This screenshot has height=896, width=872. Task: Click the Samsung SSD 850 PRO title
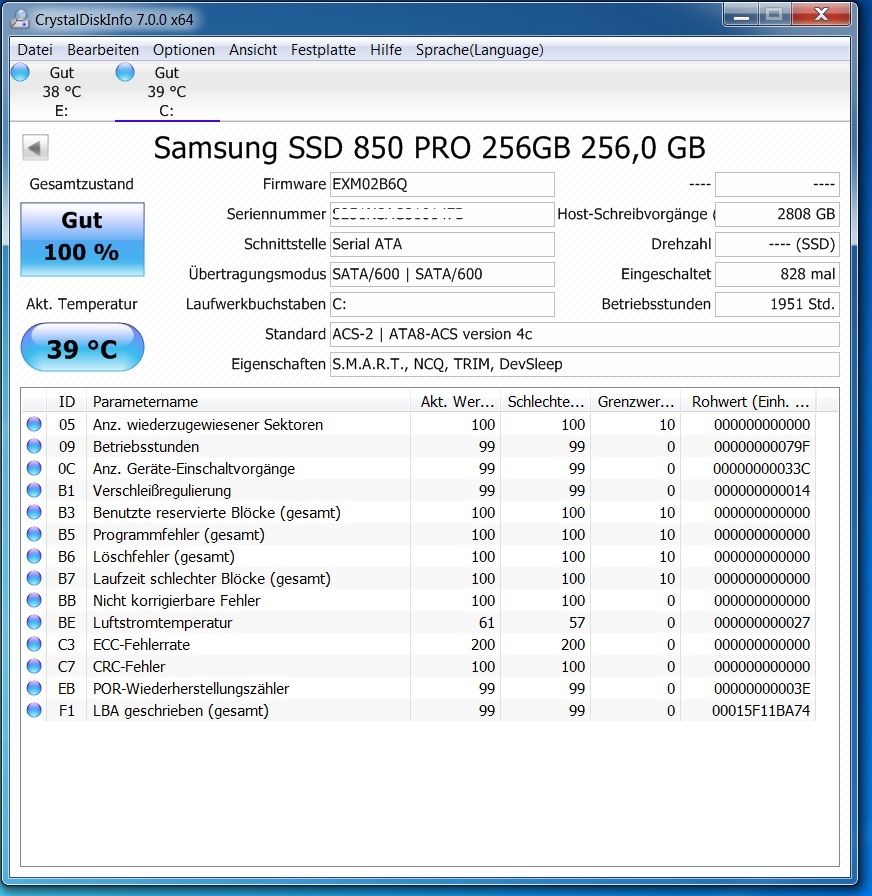[430, 148]
